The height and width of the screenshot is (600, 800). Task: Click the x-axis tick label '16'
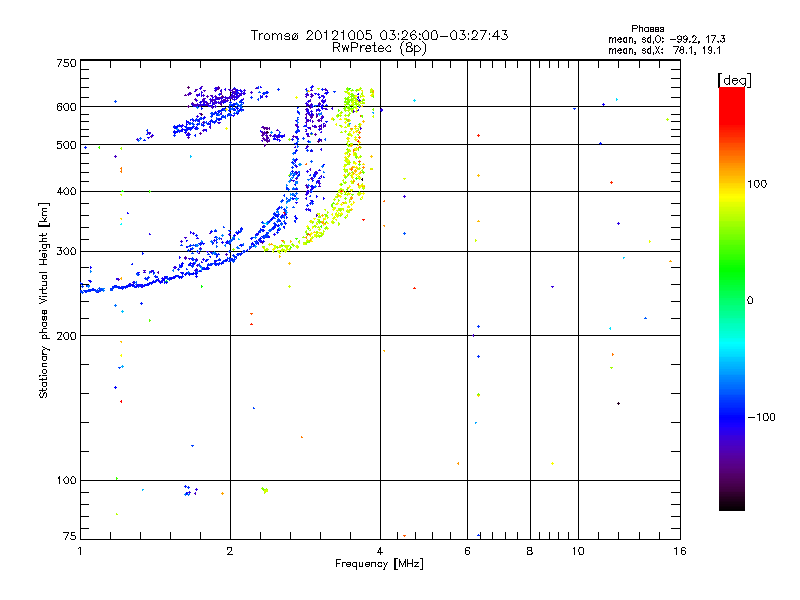pos(680,551)
